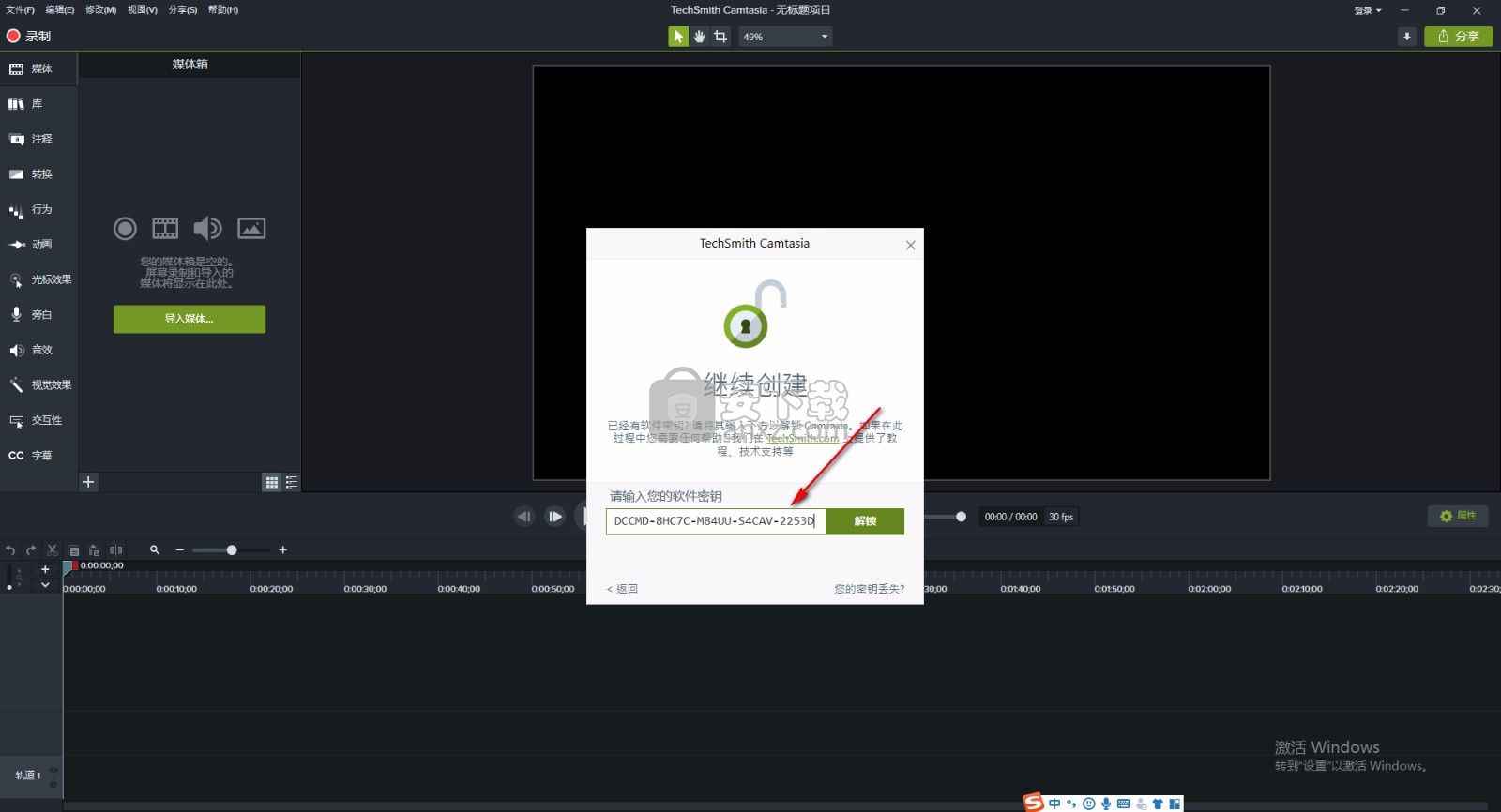
Task: Click the TechSmith.com link in dialog
Action: [802, 438]
